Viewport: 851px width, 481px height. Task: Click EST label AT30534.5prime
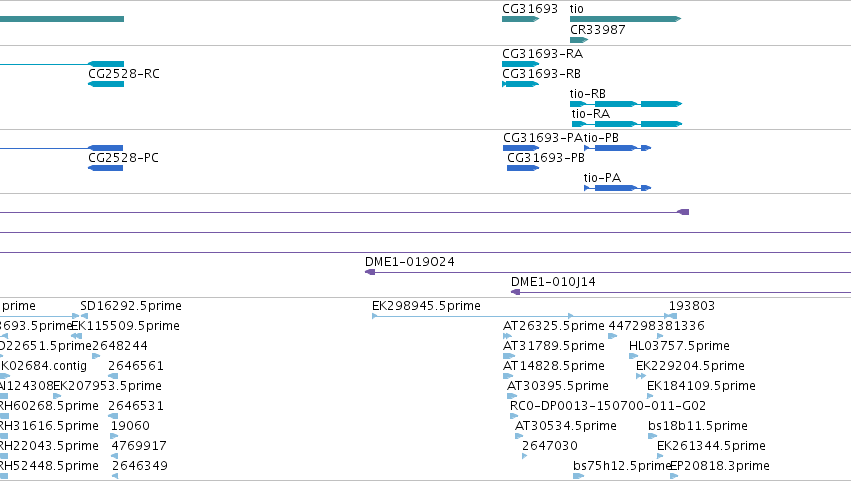pos(566,426)
